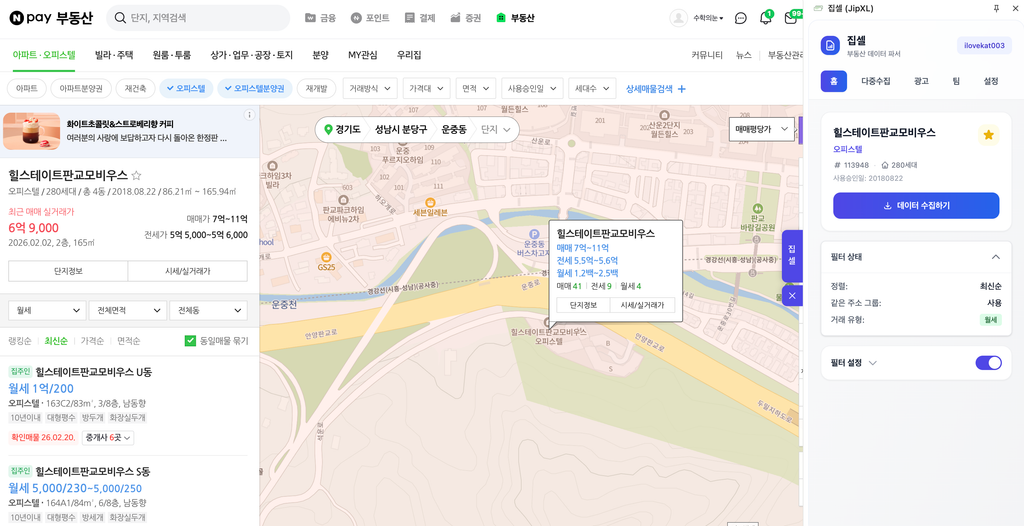Screen dimensions: 1024x526
Task: Switch to 광고 tab
Action: [921, 81]
